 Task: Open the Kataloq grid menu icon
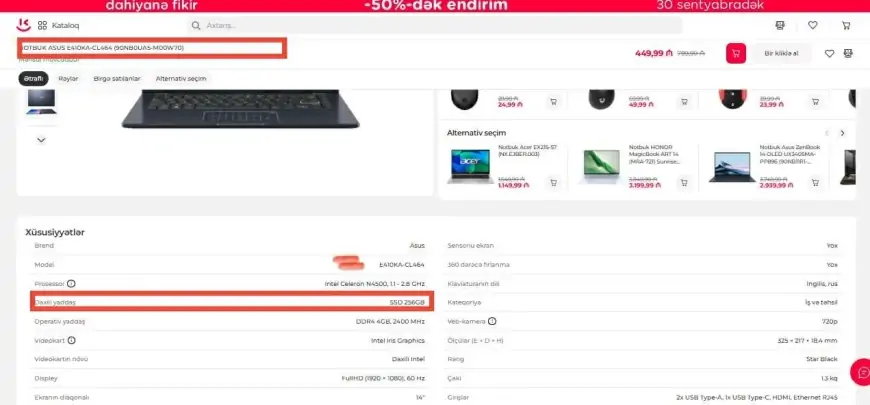42,25
